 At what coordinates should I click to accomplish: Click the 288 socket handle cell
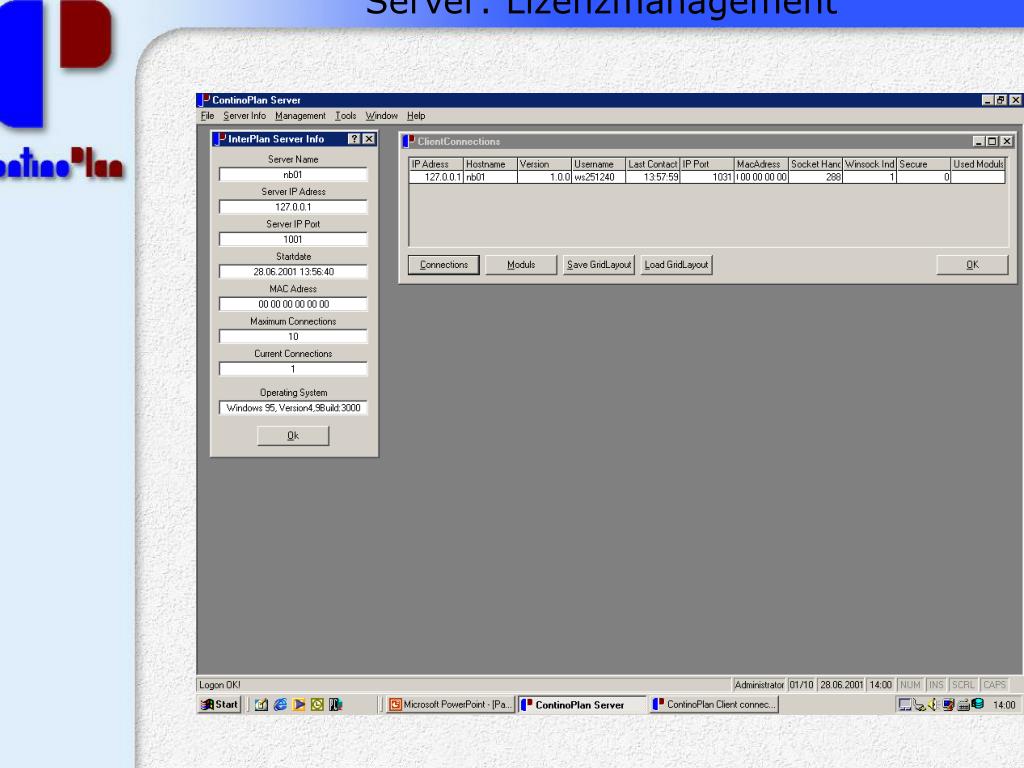815,177
